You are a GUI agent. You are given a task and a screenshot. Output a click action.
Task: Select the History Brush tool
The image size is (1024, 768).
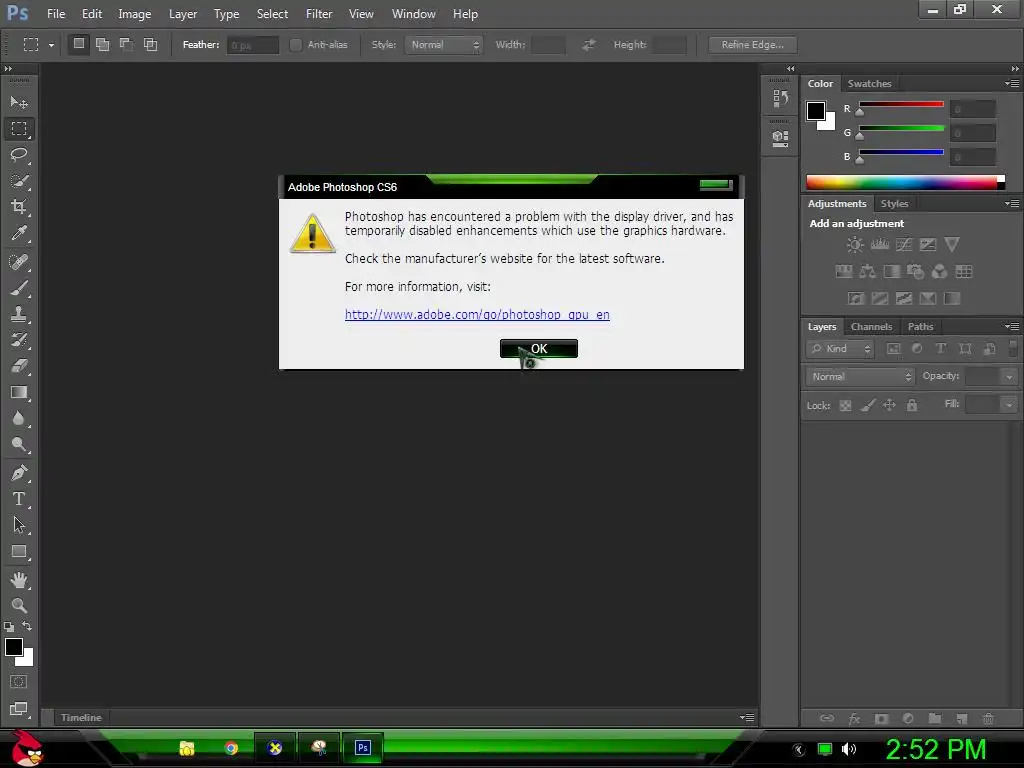pos(19,340)
